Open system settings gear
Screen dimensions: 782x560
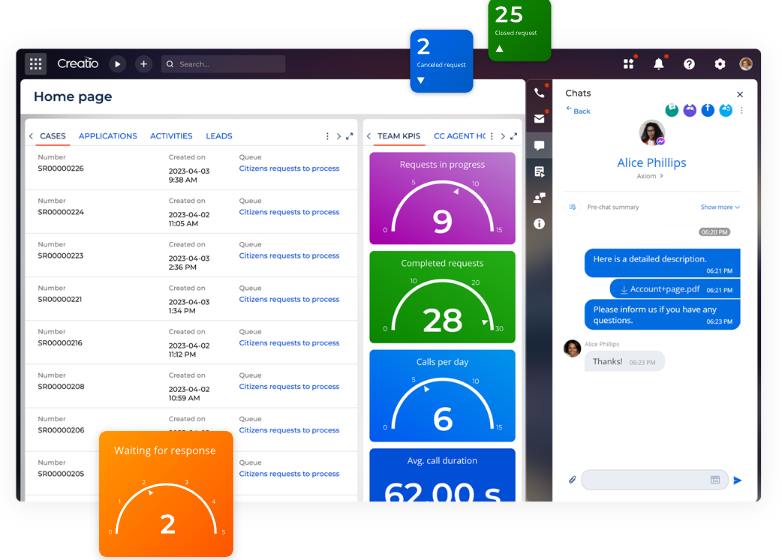click(x=720, y=64)
